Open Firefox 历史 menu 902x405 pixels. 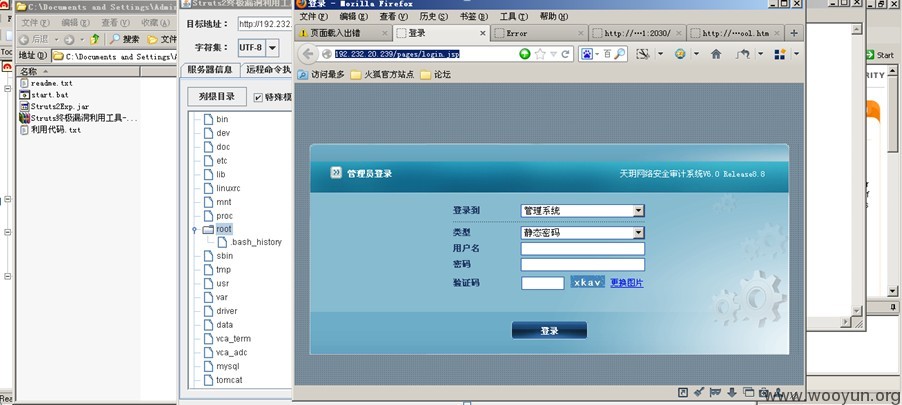[x=434, y=17]
